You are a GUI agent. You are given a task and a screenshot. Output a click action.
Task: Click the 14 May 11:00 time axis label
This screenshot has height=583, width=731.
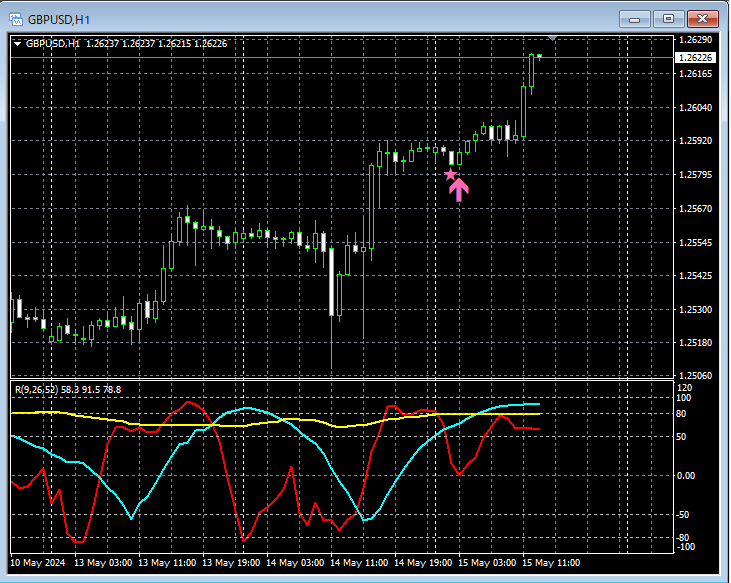(x=358, y=563)
